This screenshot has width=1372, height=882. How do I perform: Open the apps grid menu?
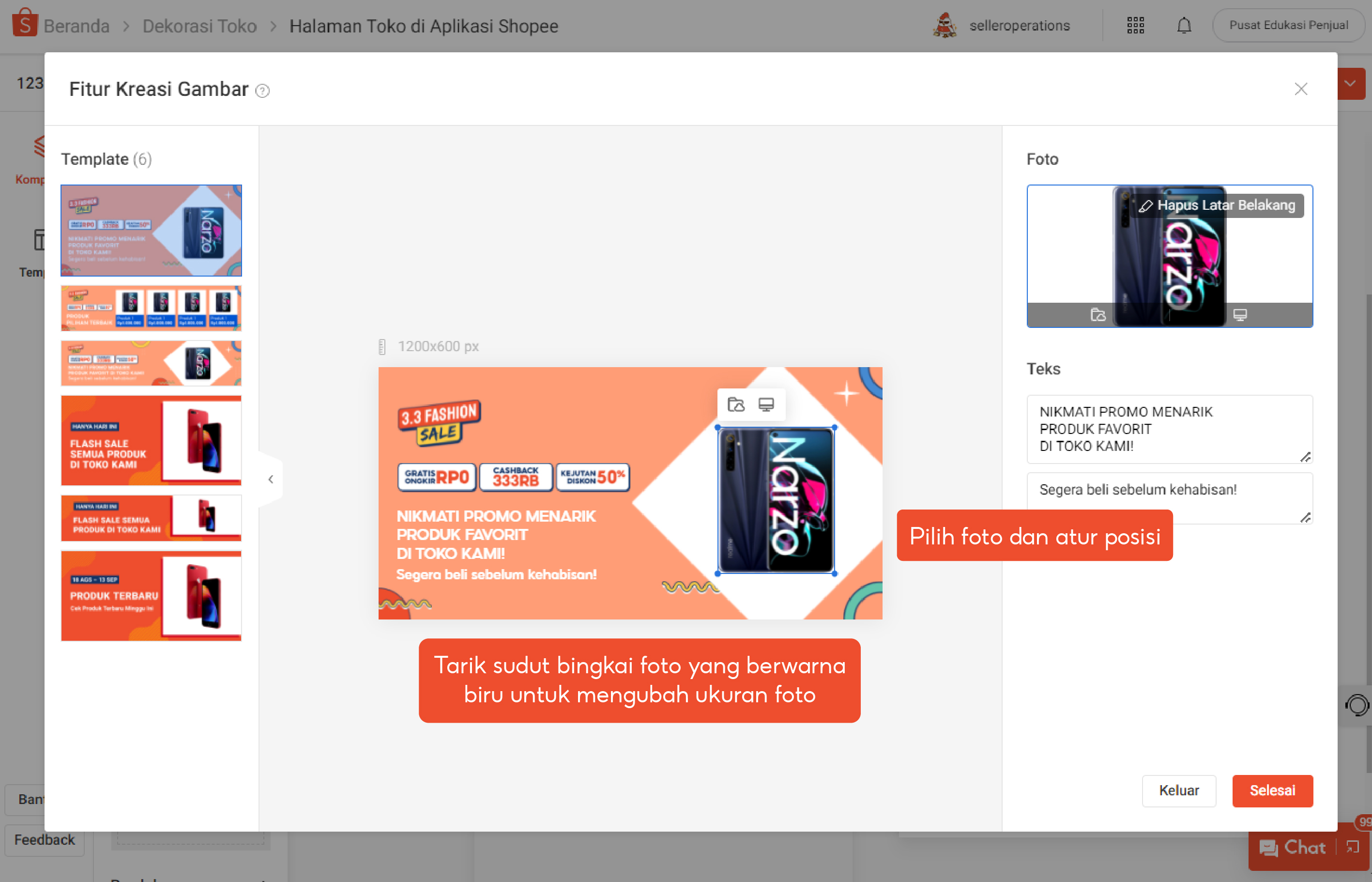coord(1135,26)
